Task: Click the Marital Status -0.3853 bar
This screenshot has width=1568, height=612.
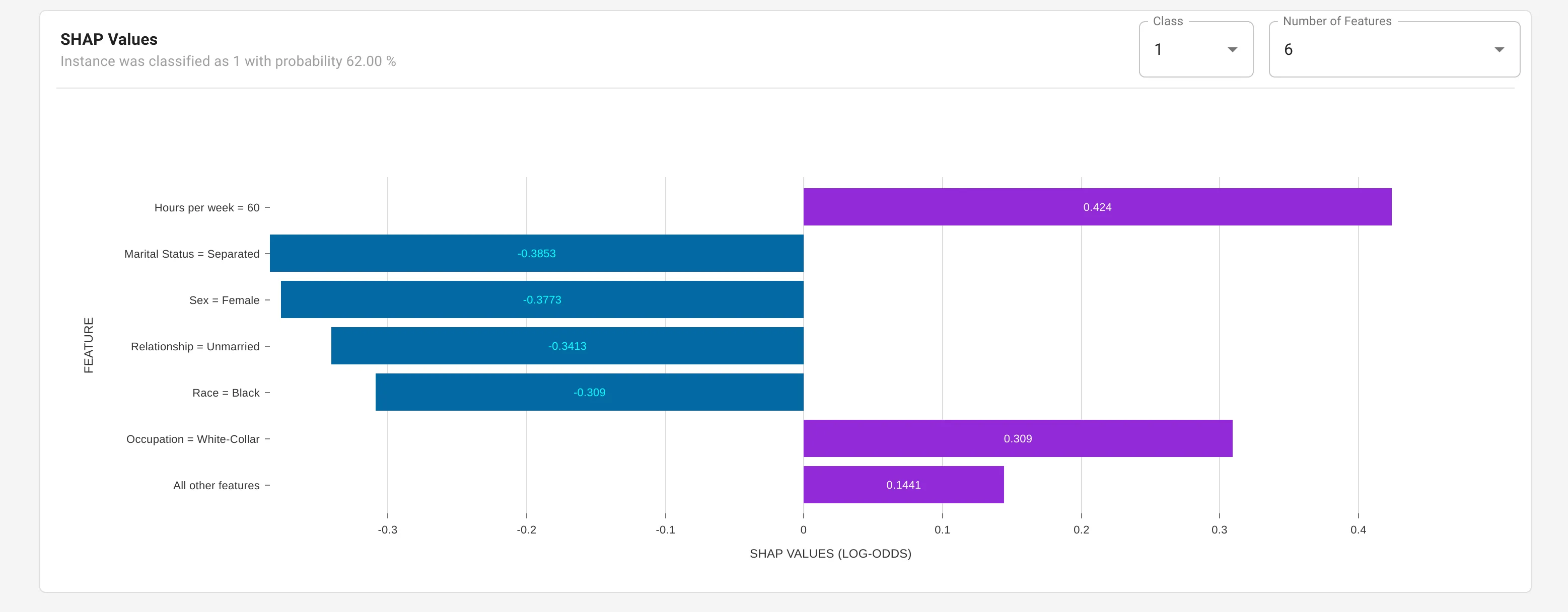Action: 536,253
